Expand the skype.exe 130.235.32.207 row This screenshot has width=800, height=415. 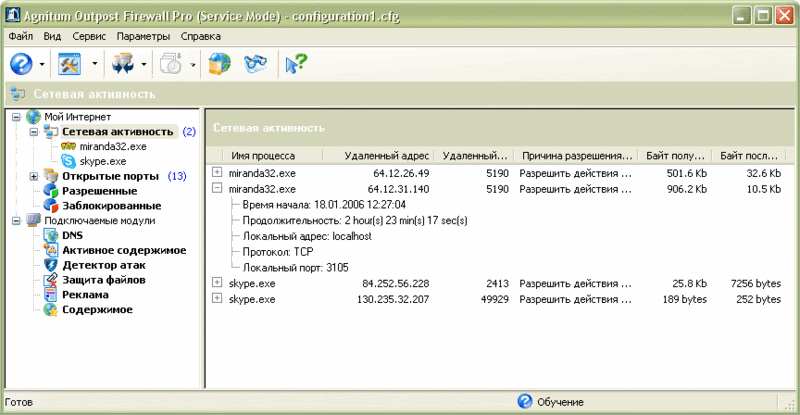[217, 298]
